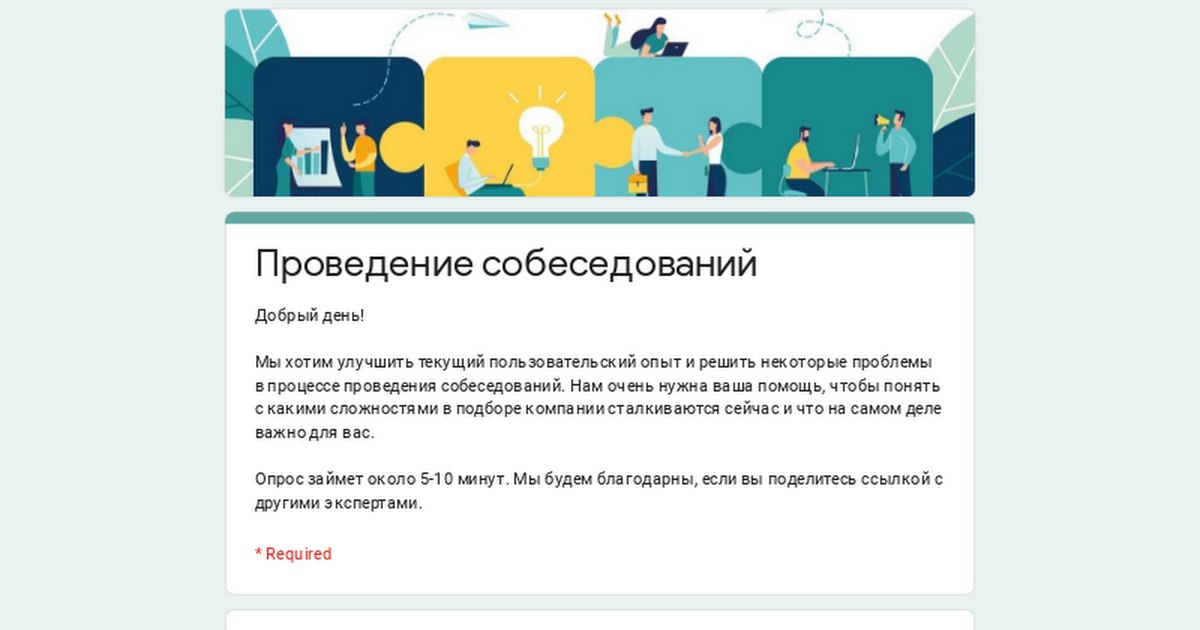Click the paragraph starting "Мы хотим улучшить"
Viewport: 1200px width, 630px height.
pyautogui.click(x=599, y=398)
